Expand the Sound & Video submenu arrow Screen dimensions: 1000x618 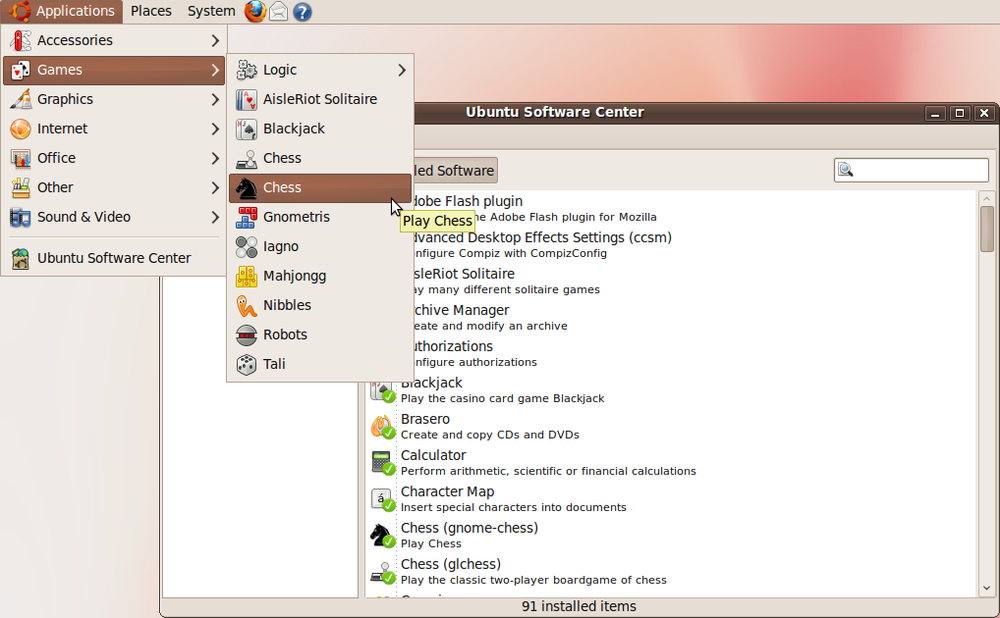[x=215, y=217]
